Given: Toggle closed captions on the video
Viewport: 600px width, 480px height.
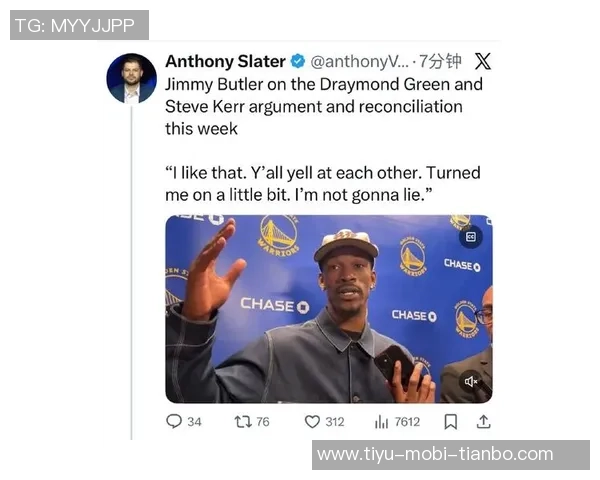Looking at the screenshot, I should click(x=471, y=237).
